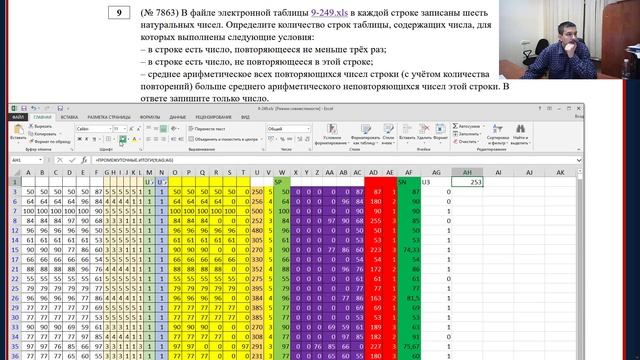Click the increase indent icon
Screen dimensions: 640x360
click(x=180, y=140)
